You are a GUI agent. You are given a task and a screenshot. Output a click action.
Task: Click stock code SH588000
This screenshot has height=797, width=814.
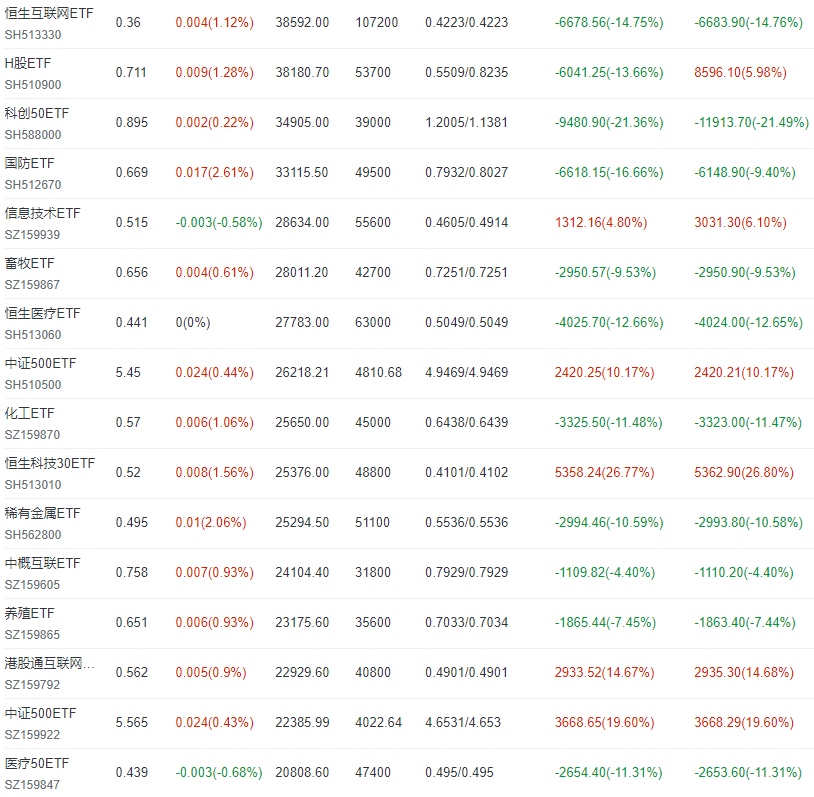[x=33, y=134]
